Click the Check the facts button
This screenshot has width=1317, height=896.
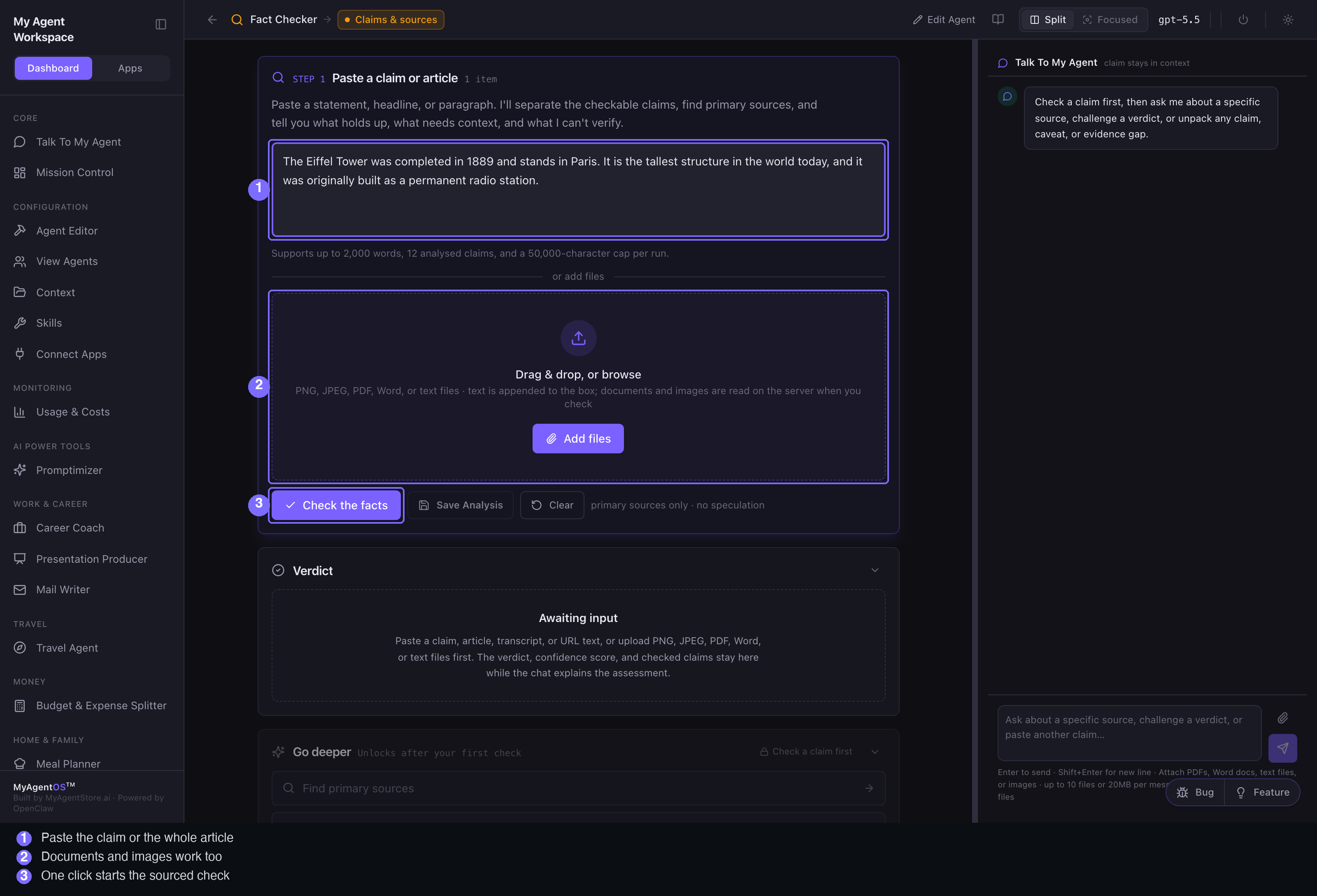coord(336,505)
